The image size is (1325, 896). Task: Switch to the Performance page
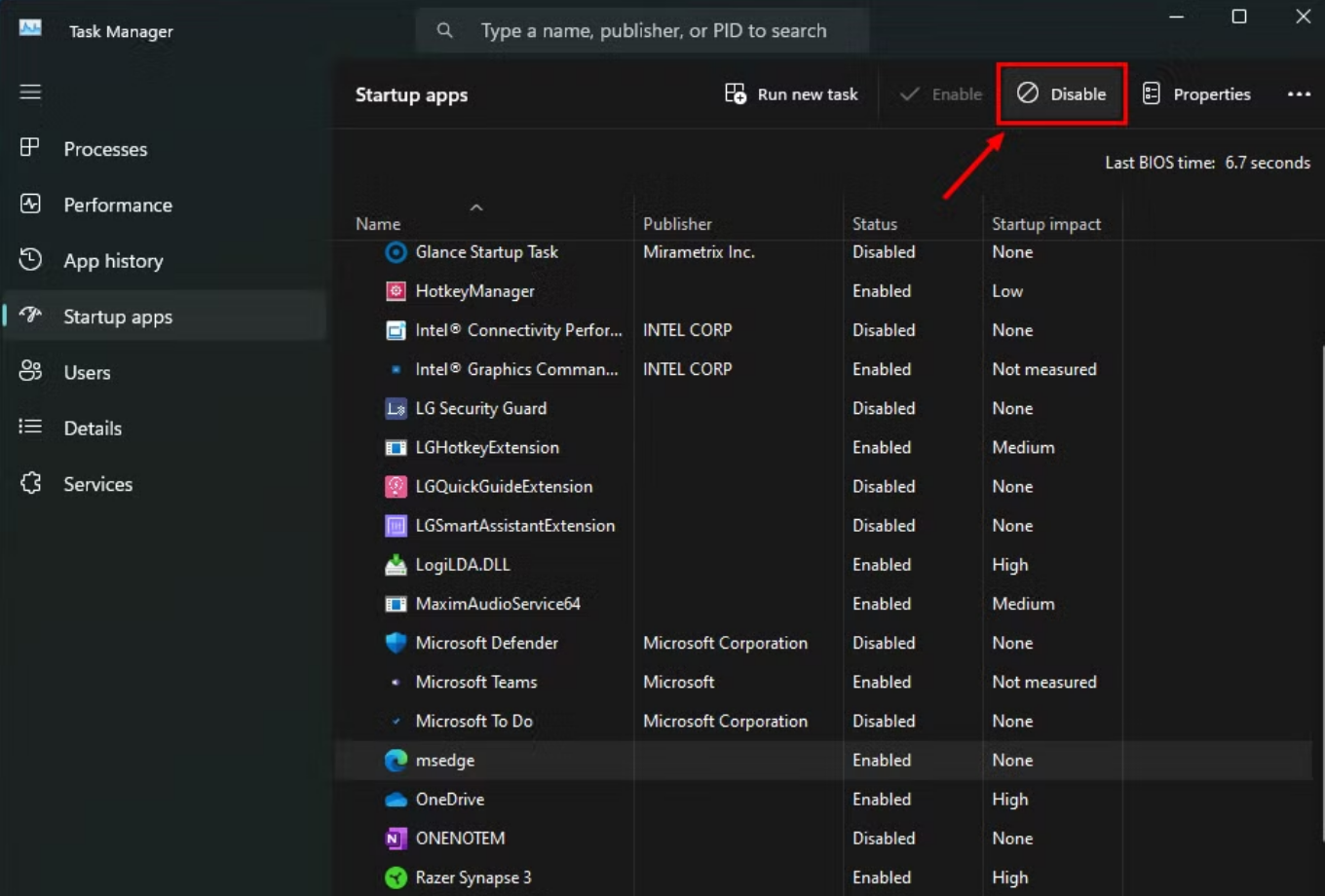coord(166,205)
